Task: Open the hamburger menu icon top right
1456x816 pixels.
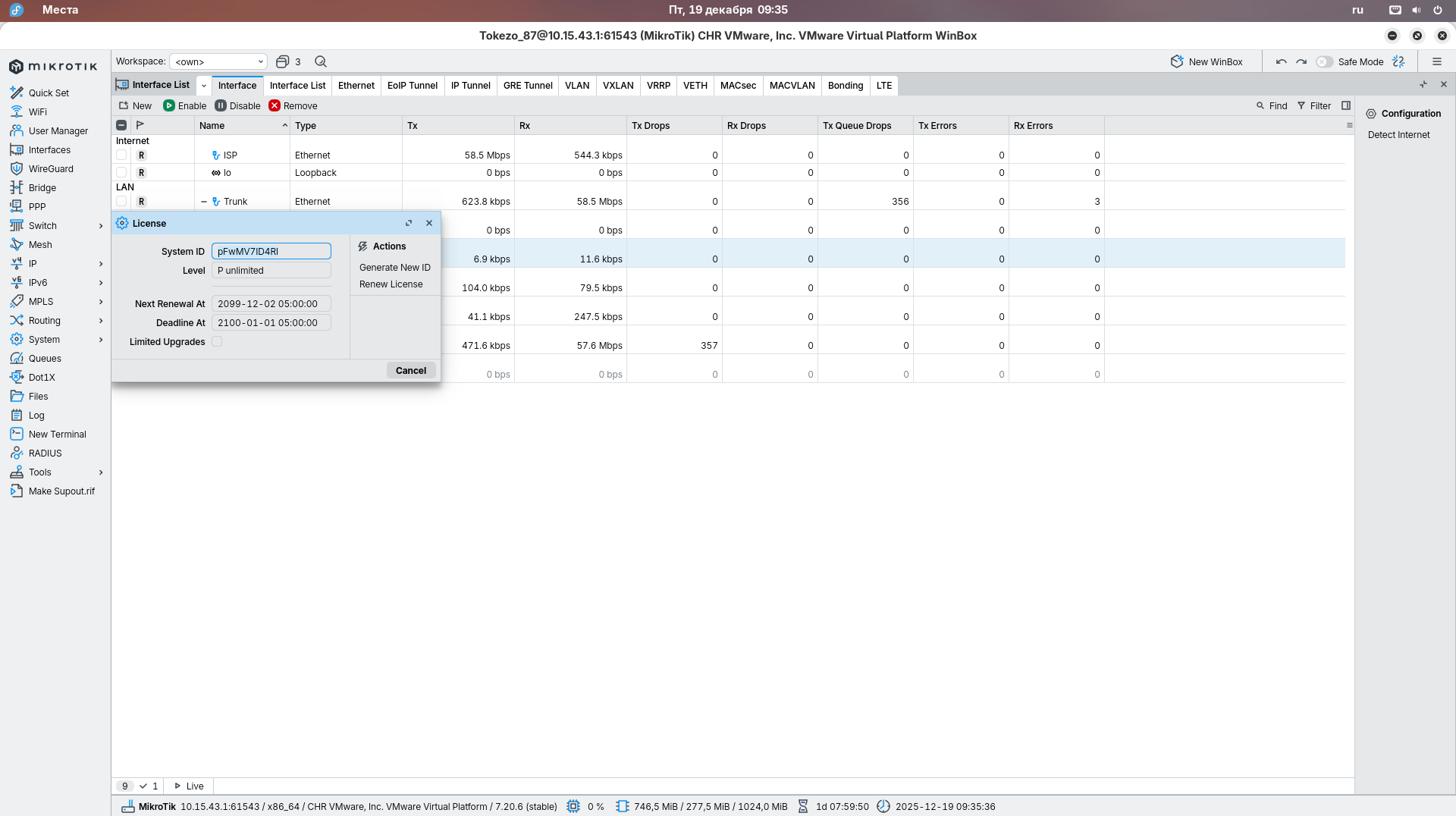Action: click(x=1436, y=61)
